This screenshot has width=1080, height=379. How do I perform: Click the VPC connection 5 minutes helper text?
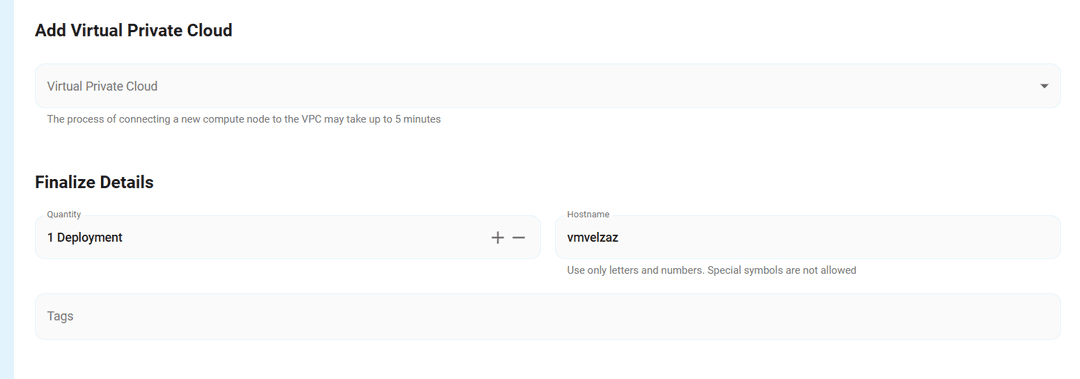coord(244,119)
